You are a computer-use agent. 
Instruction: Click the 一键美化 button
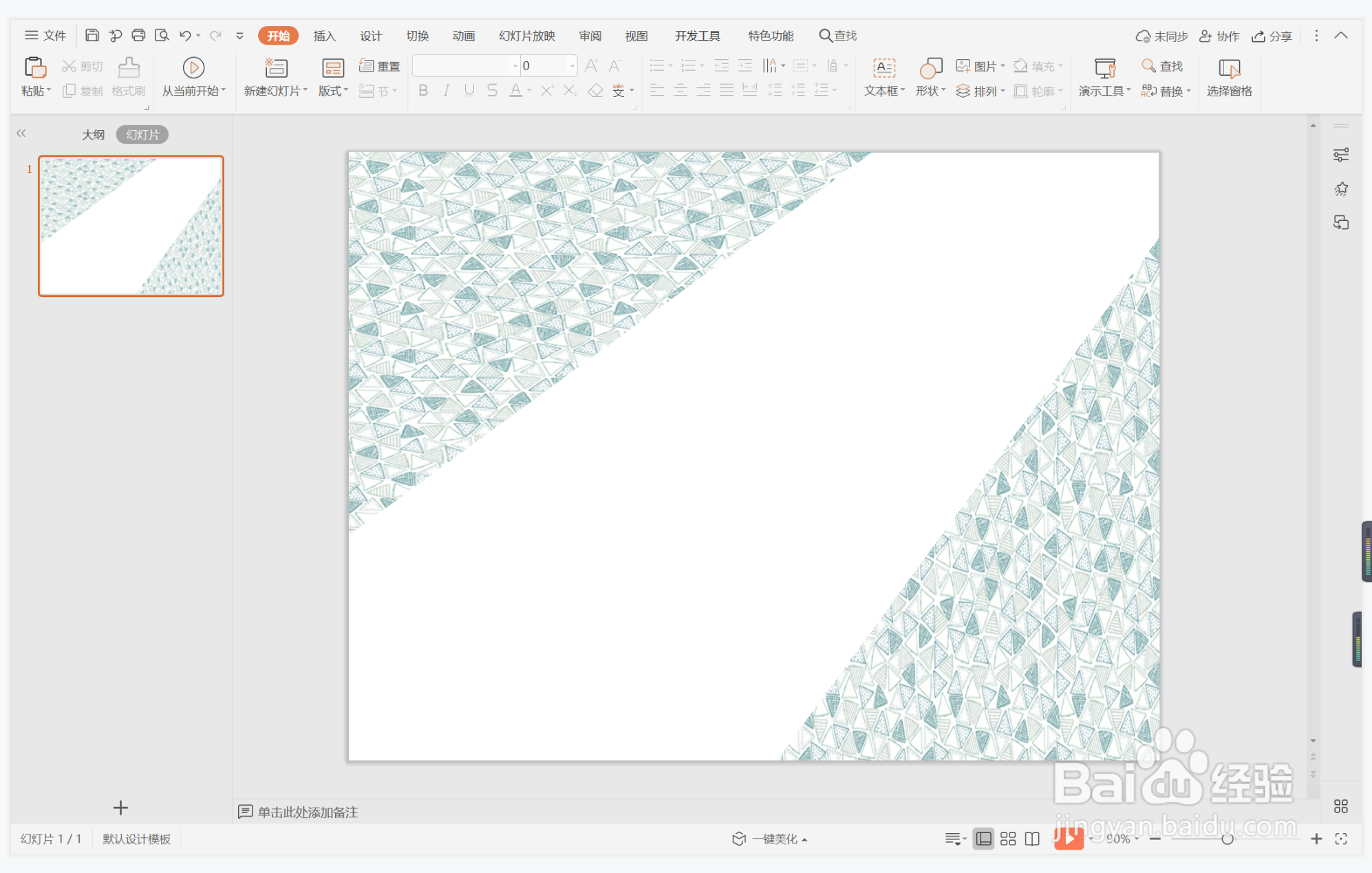(x=775, y=839)
